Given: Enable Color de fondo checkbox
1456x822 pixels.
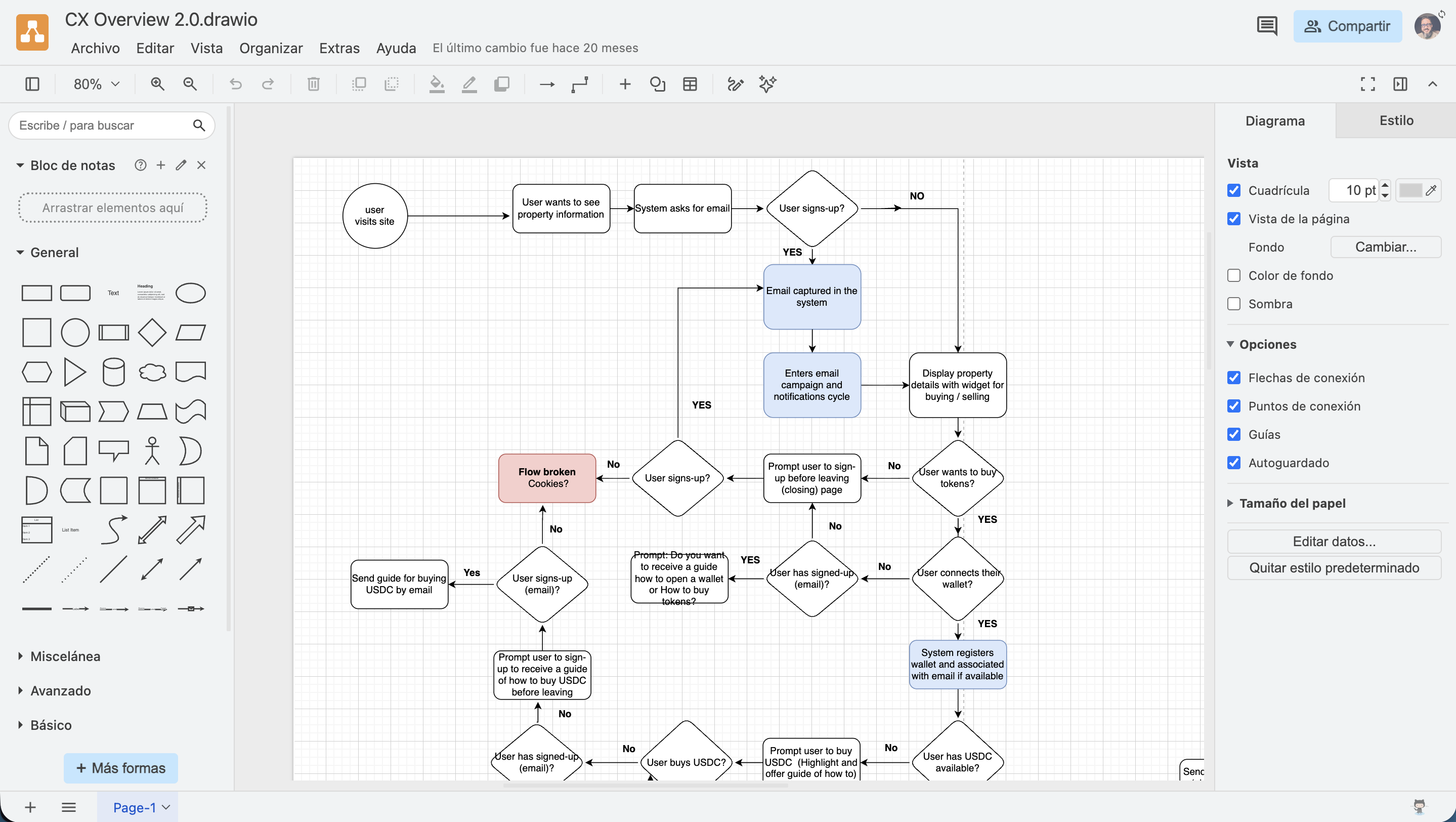Looking at the screenshot, I should pos(1234,275).
